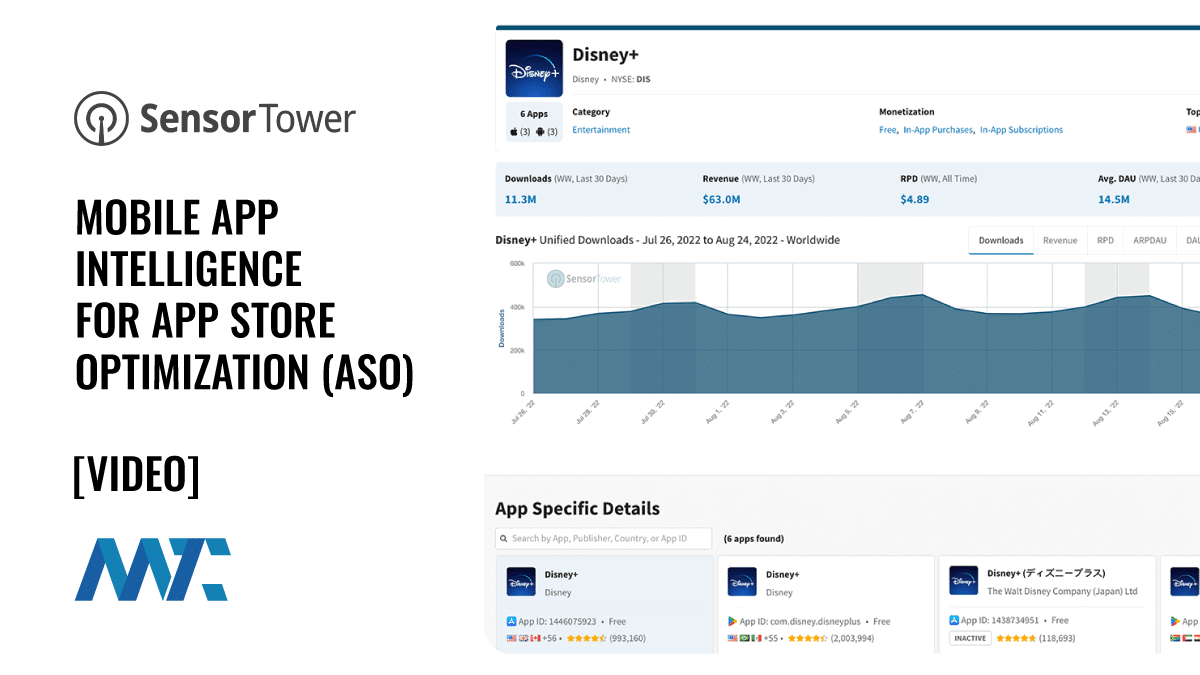Click the country flags next to +55
1200x675 pixels.
click(x=745, y=638)
